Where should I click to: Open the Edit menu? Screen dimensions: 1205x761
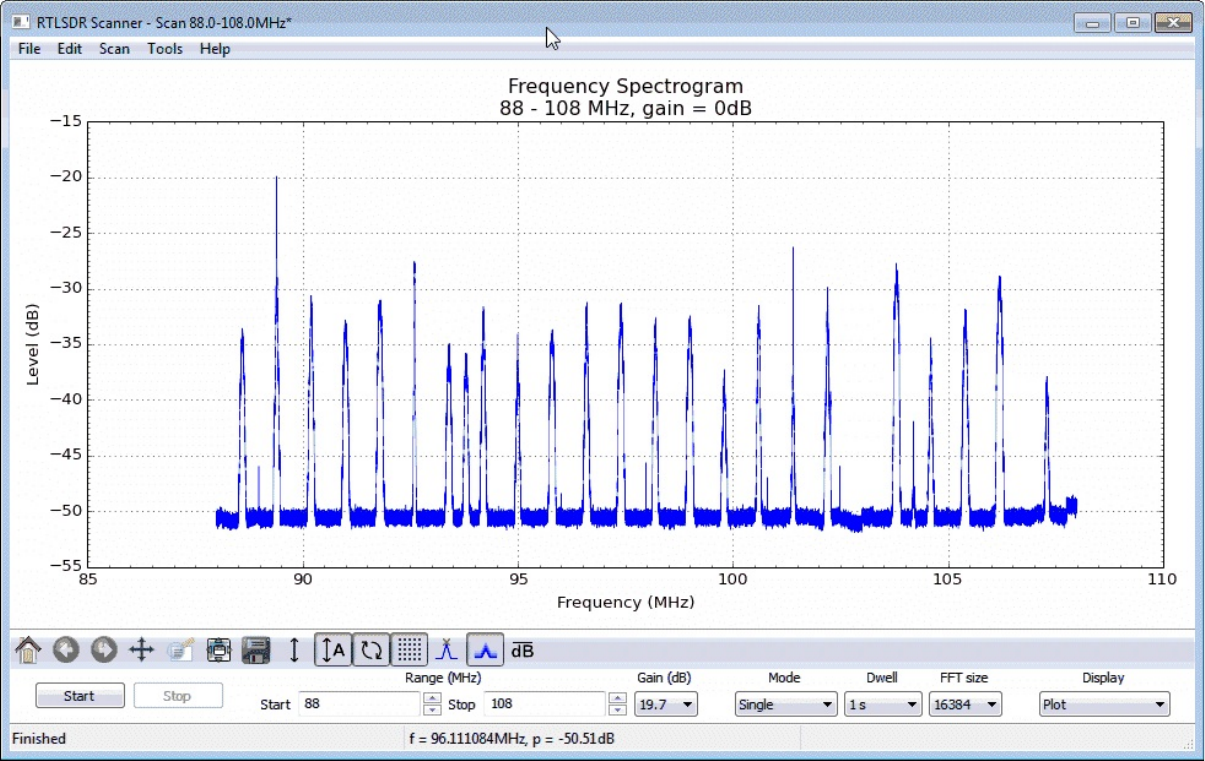pos(69,48)
